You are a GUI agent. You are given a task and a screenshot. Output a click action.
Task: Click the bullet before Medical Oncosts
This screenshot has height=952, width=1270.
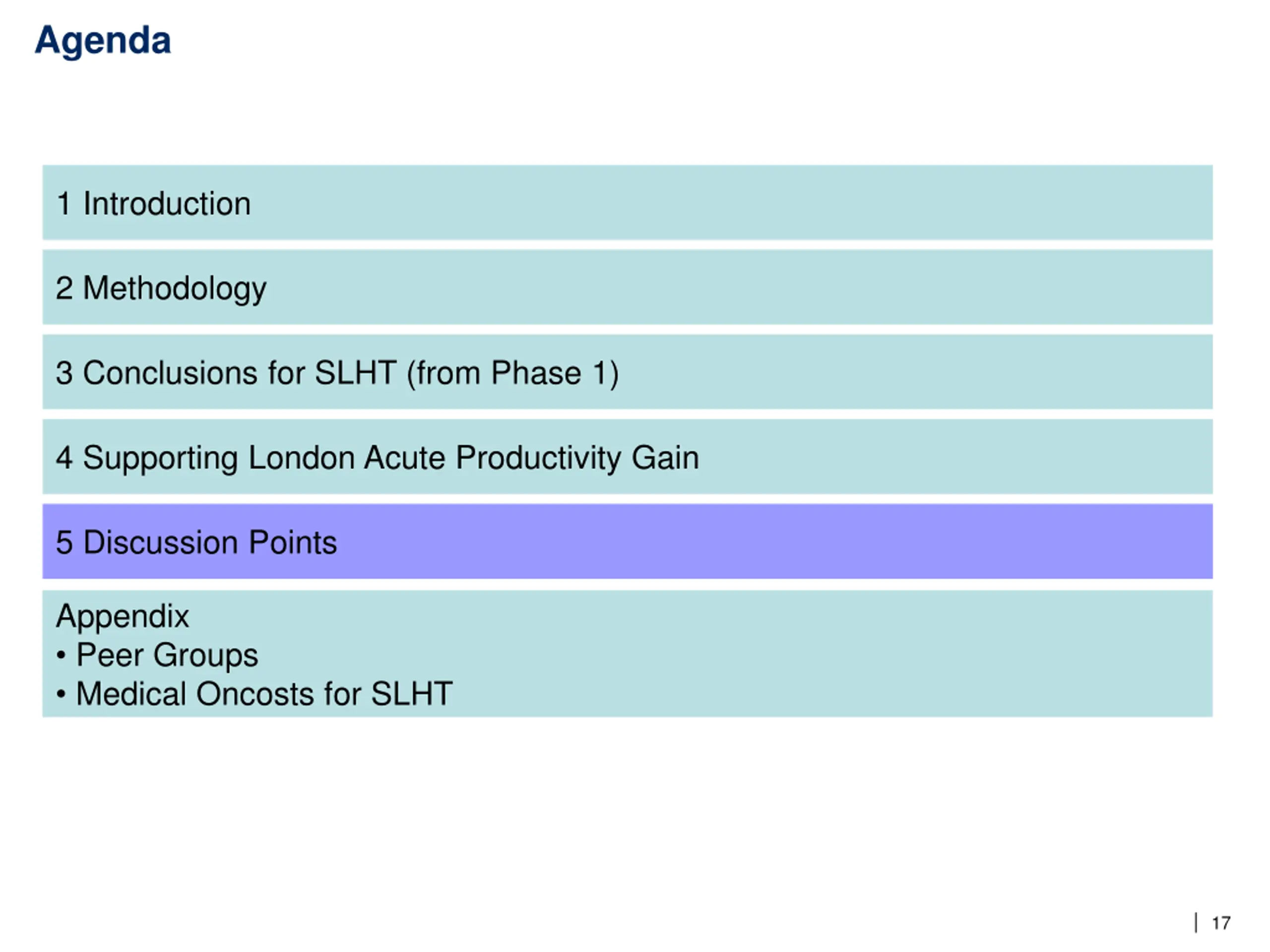point(62,694)
